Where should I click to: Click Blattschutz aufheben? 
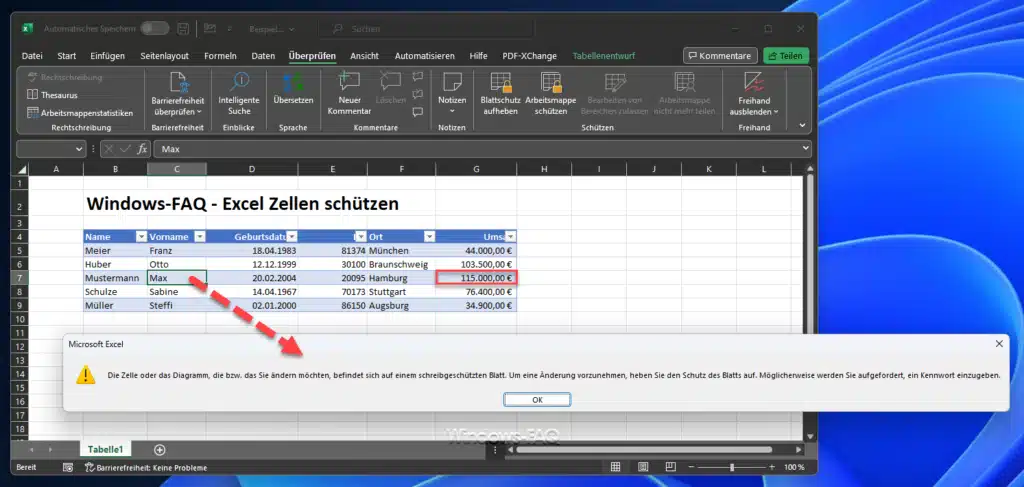[x=500, y=95]
